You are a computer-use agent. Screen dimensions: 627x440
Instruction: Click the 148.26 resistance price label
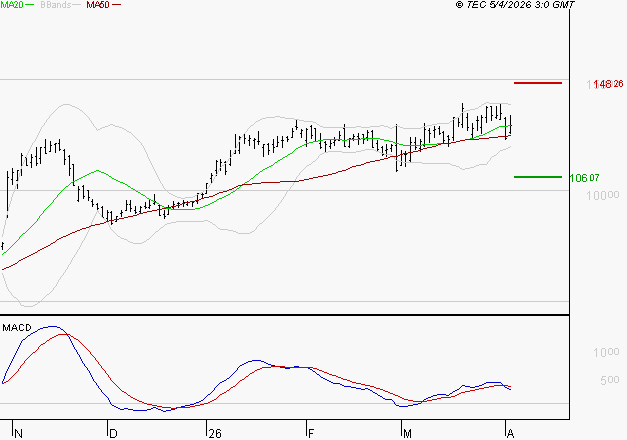(608, 84)
